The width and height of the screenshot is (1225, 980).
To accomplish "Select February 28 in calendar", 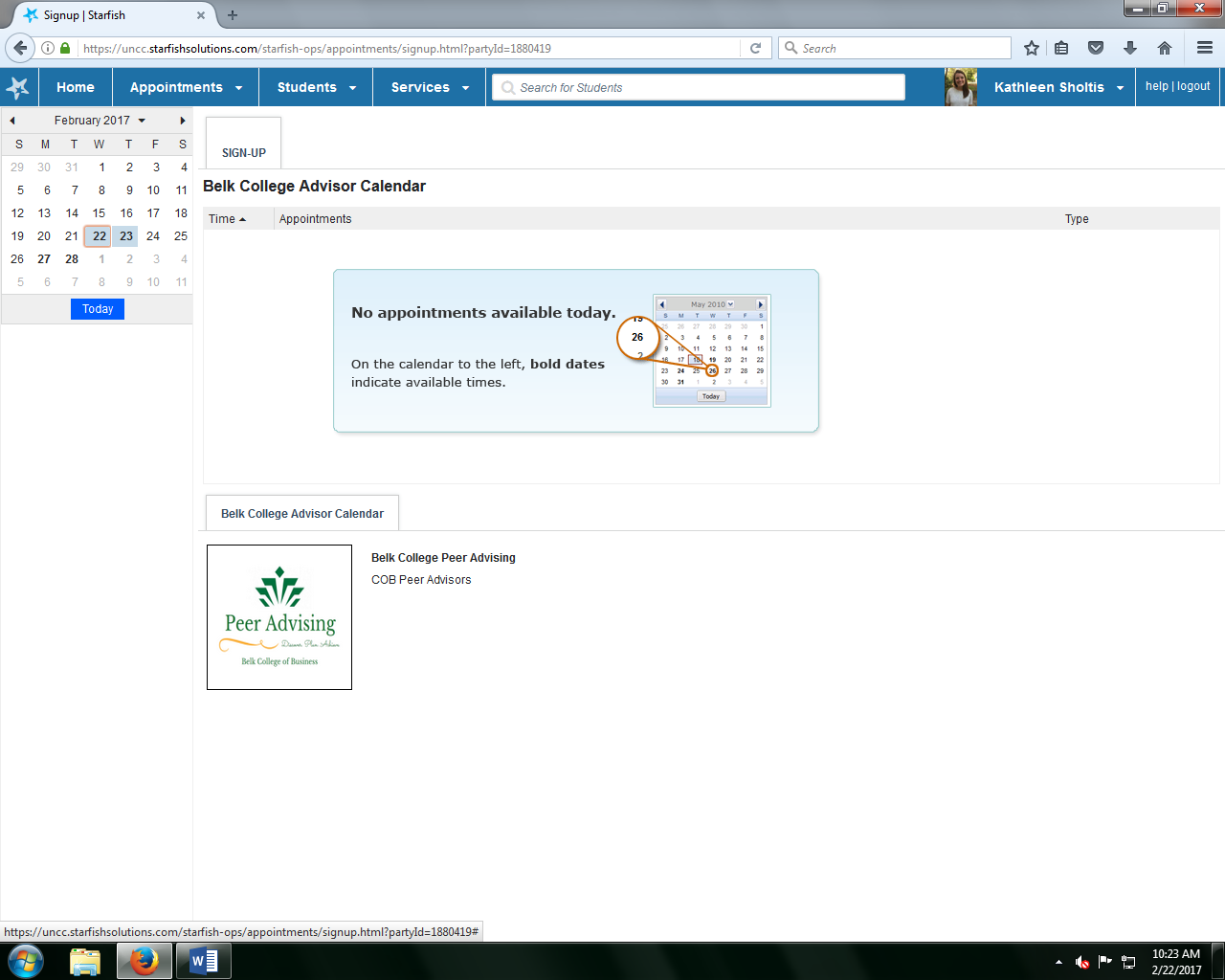I will point(72,259).
